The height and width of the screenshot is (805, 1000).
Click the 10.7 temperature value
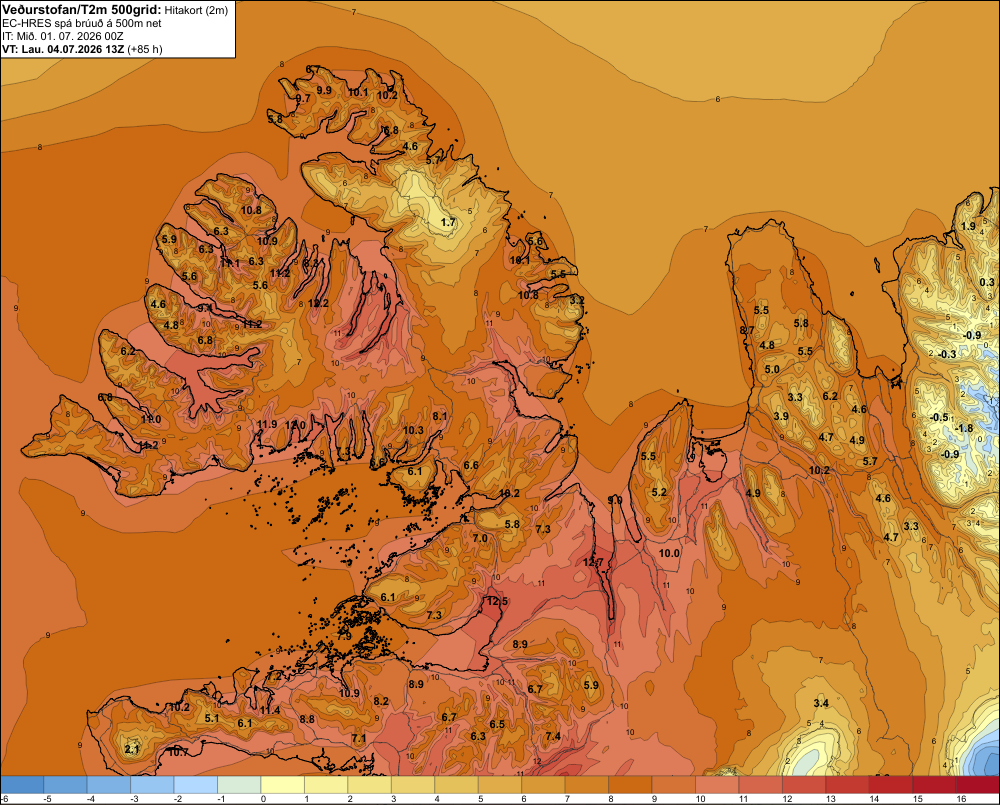[x=178, y=752]
